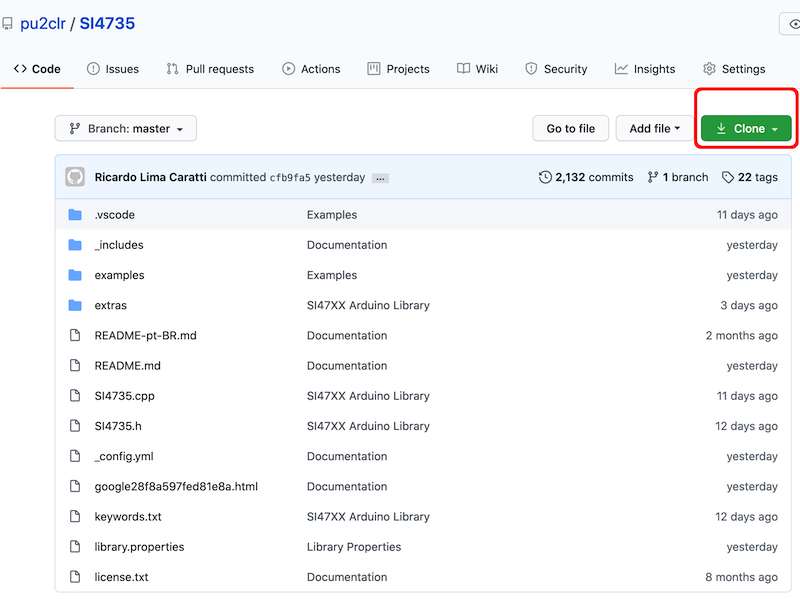Open "SI47XX Arduino Library" message on extras row
The height and width of the screenshot is (599, 800).
[368, 305]
